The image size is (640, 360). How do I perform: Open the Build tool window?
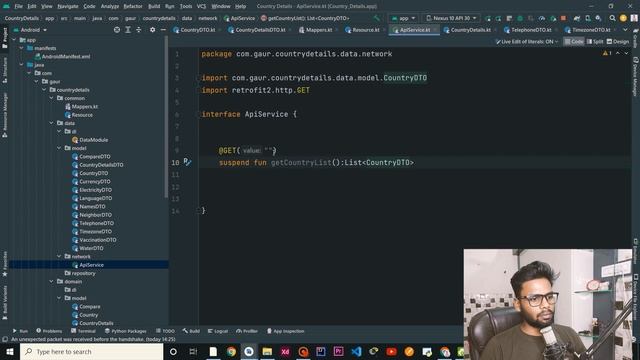191,331
